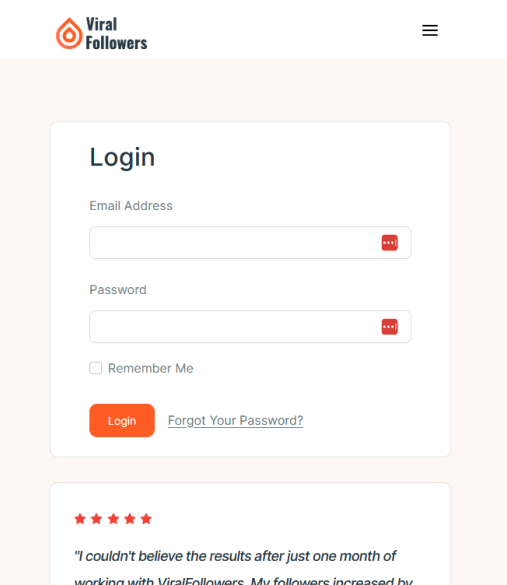
Task: Open the Forgot Your Password? link
Action: pos(235,420)
